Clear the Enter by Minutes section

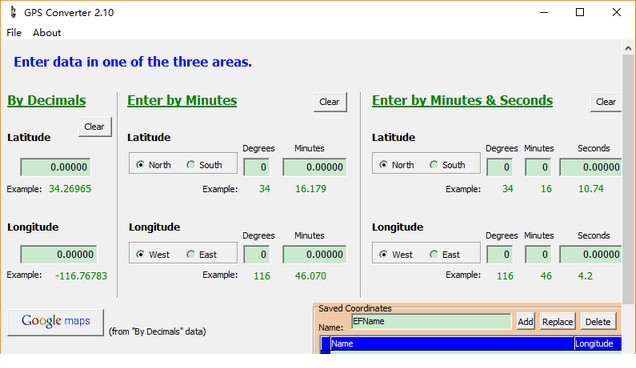tap(329, 102)
